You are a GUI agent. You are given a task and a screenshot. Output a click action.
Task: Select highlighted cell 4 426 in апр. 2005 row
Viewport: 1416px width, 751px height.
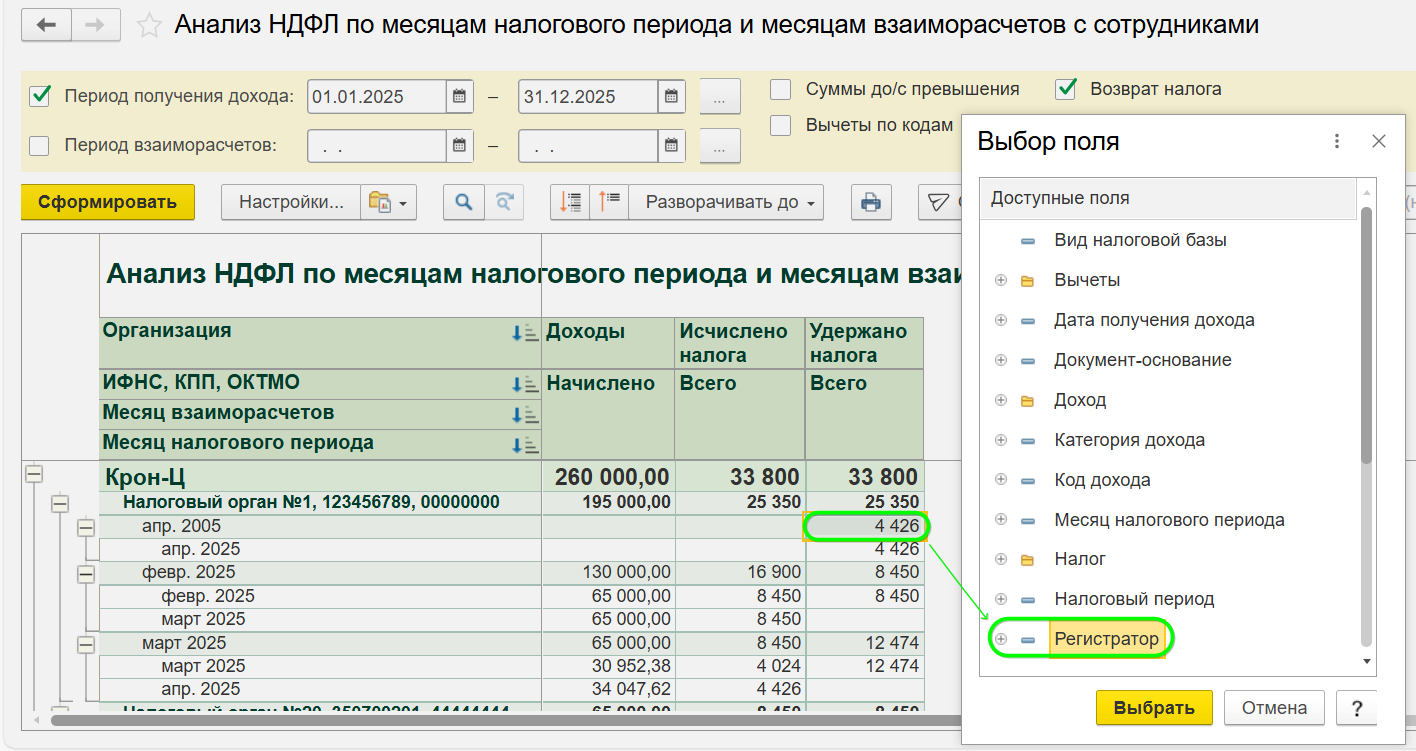(x=865, y=526)
